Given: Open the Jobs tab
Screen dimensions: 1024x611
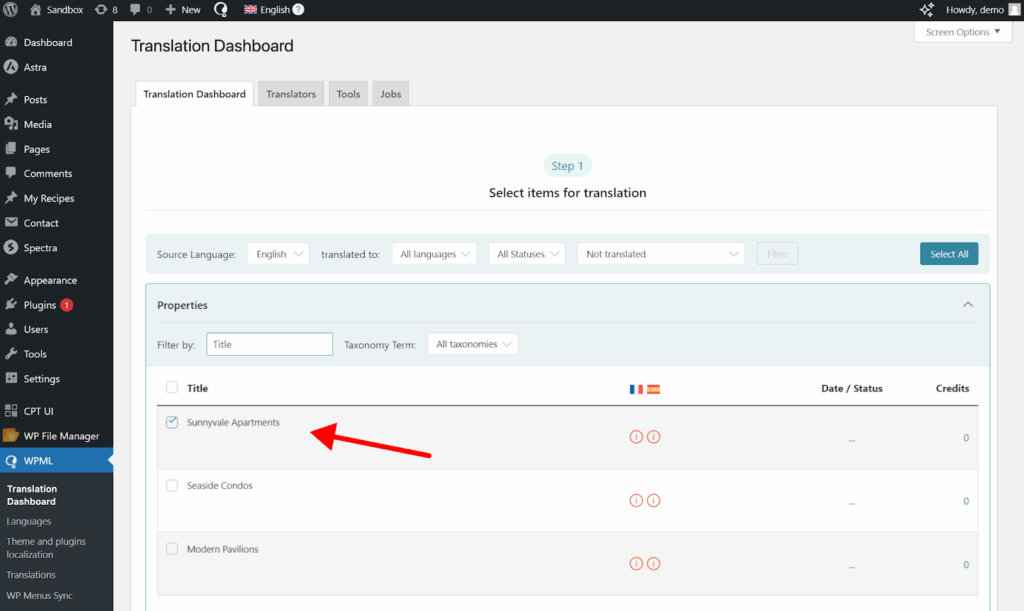Looking at the screenshot, I should point(390,94).
